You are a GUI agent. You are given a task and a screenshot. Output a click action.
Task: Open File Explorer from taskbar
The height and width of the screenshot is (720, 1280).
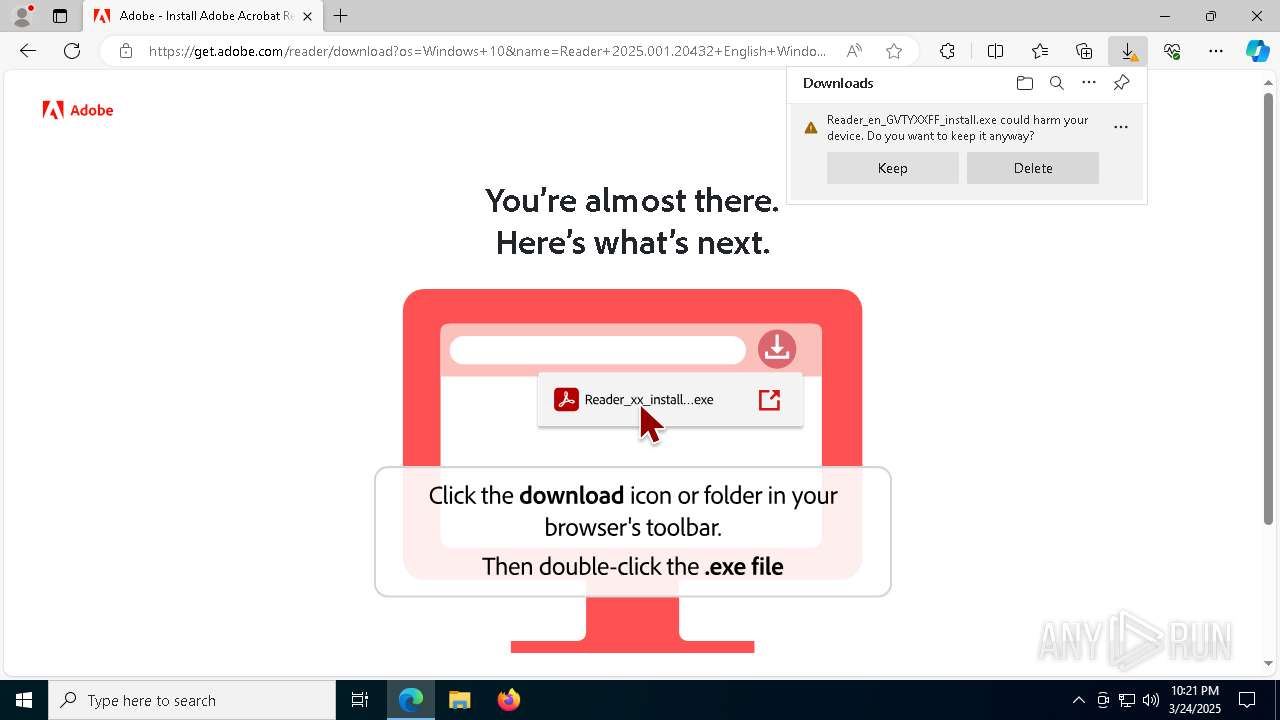click(459, 700)
